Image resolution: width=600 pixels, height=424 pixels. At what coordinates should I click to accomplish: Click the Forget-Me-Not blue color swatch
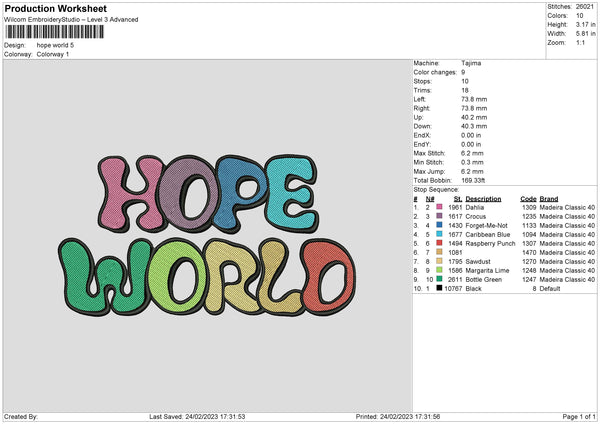(x=439, y=225)
